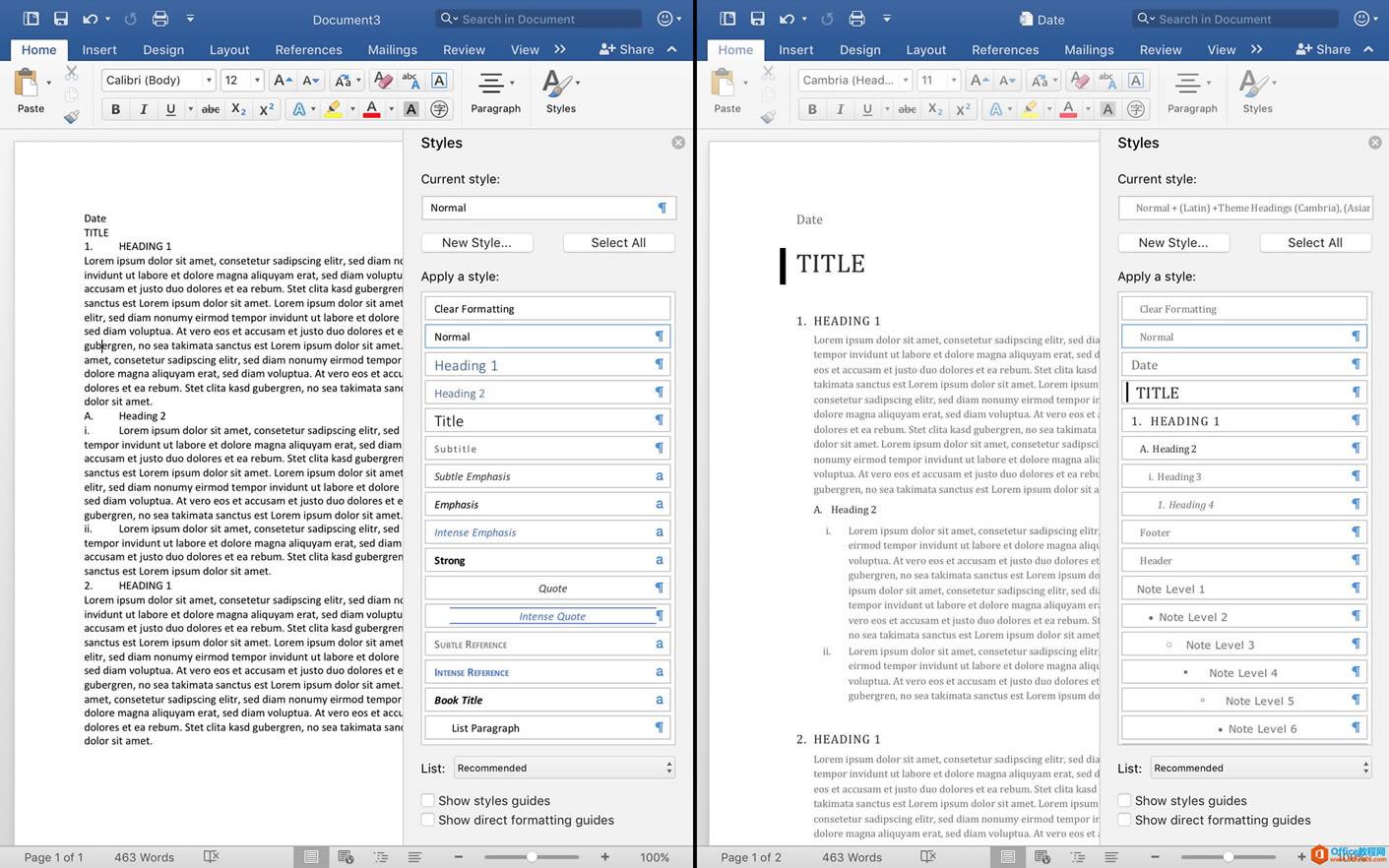
Task: Switch to References tab in left window
Action: tap(308, 49)
